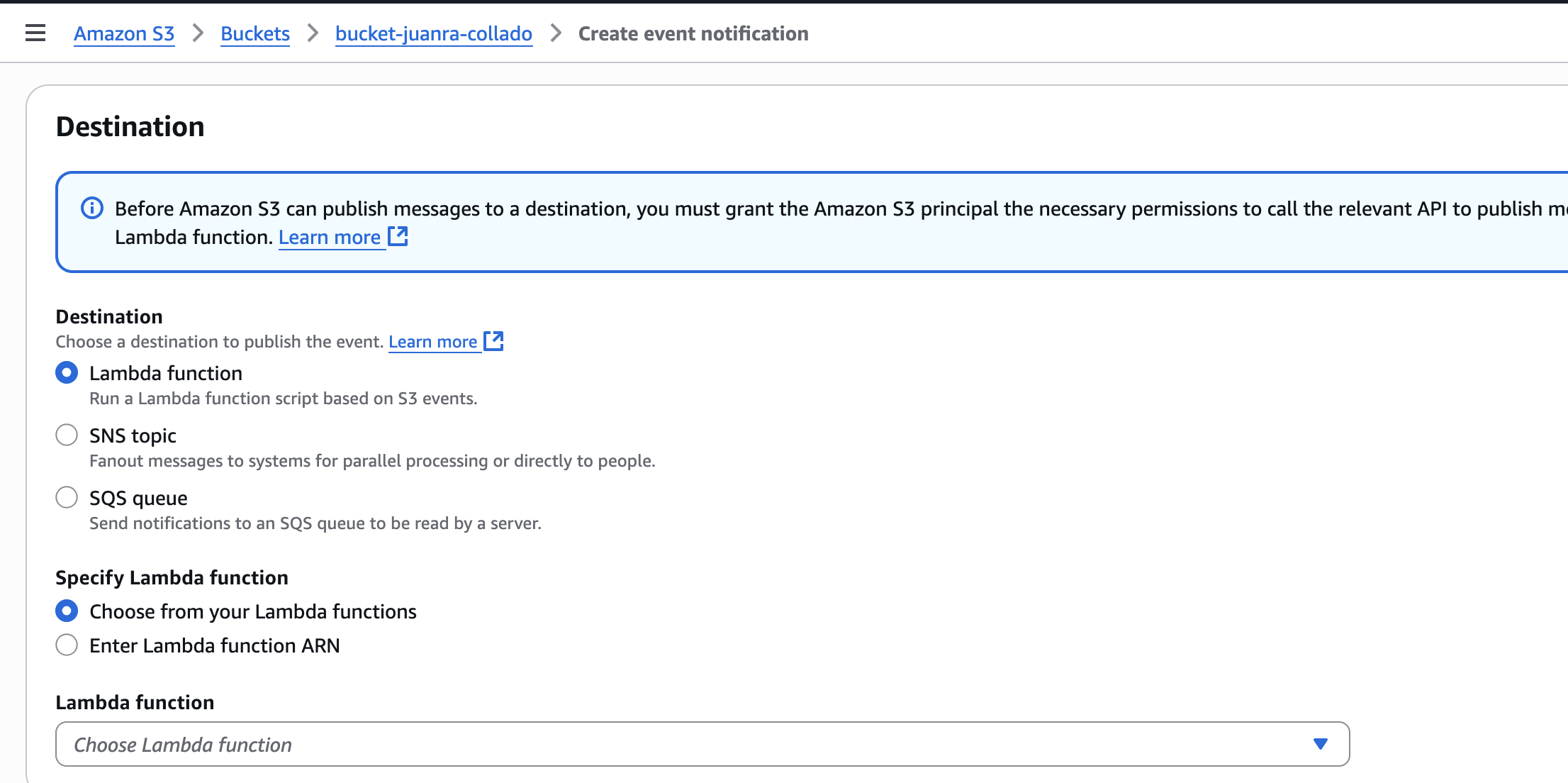Click chevron separator after Buckets breadcrumb

[313, 33]
